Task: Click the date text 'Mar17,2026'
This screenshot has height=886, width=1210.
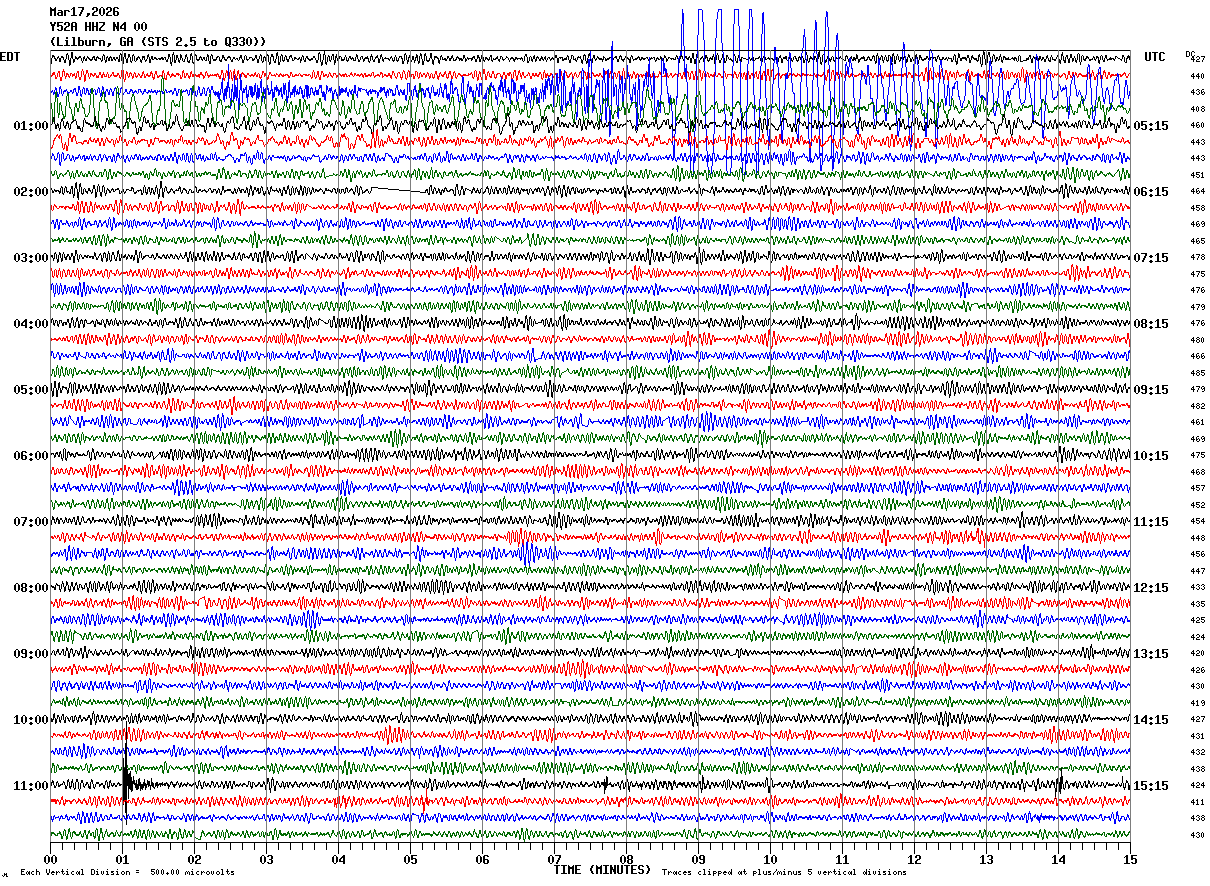Action: click(x=84, y=12)
